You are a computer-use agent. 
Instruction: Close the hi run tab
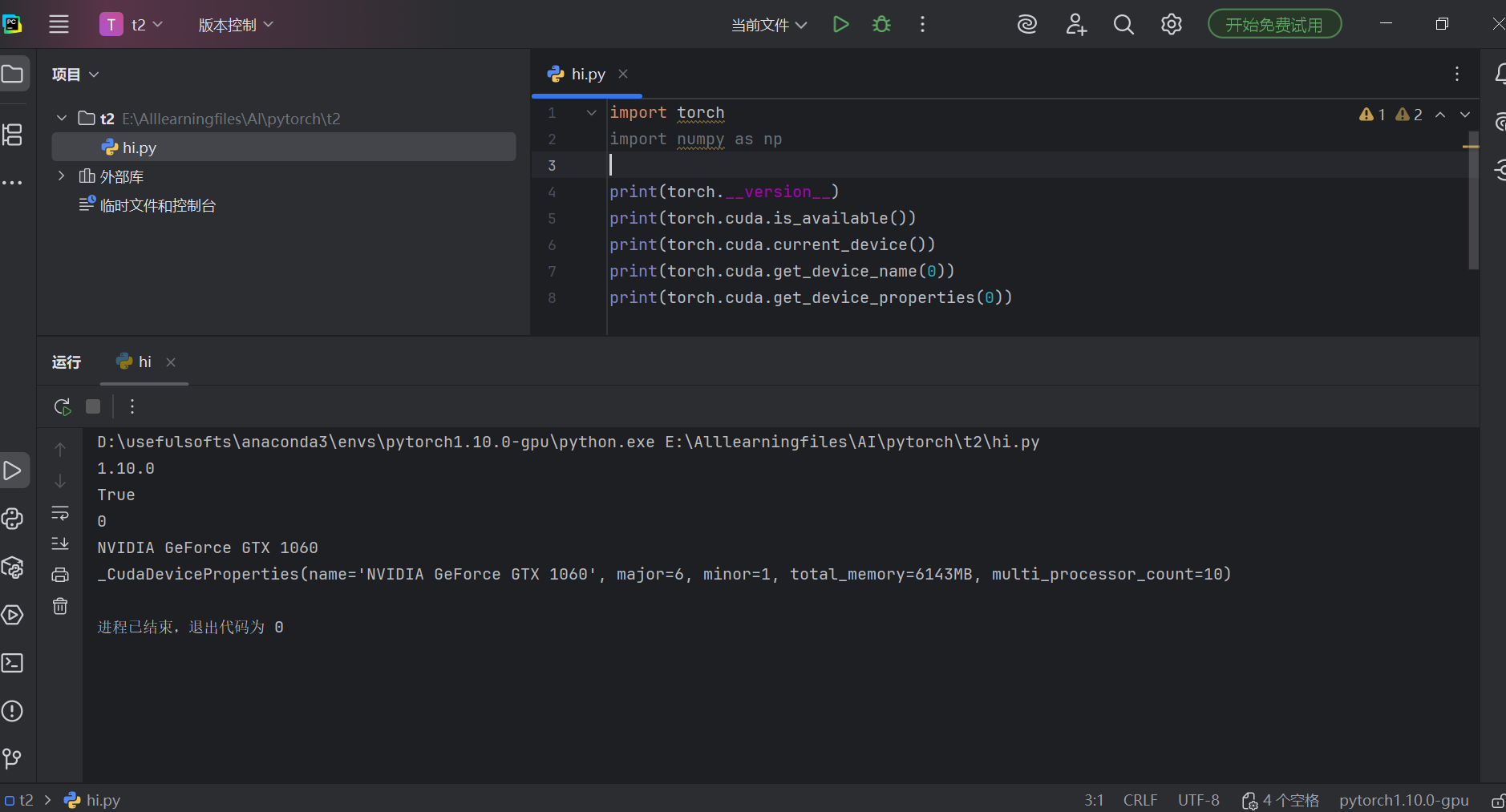[x=171, y=362]
